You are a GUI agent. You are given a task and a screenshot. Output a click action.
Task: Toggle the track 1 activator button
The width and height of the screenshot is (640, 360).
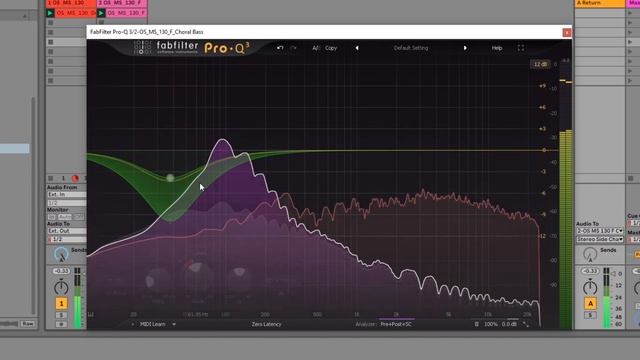tap(61, 303)
